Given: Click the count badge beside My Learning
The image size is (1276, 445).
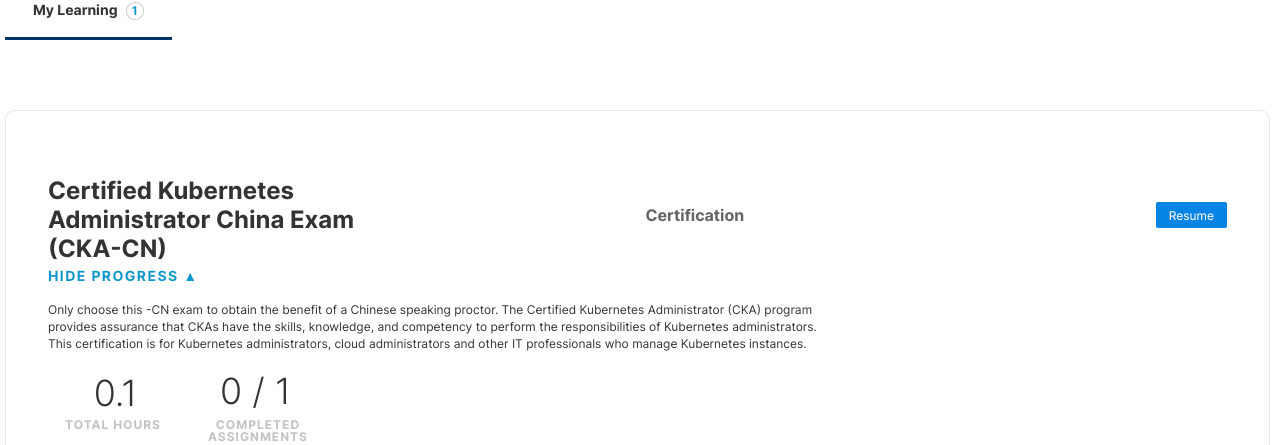Looking at the screenshot, I should 135,11.
